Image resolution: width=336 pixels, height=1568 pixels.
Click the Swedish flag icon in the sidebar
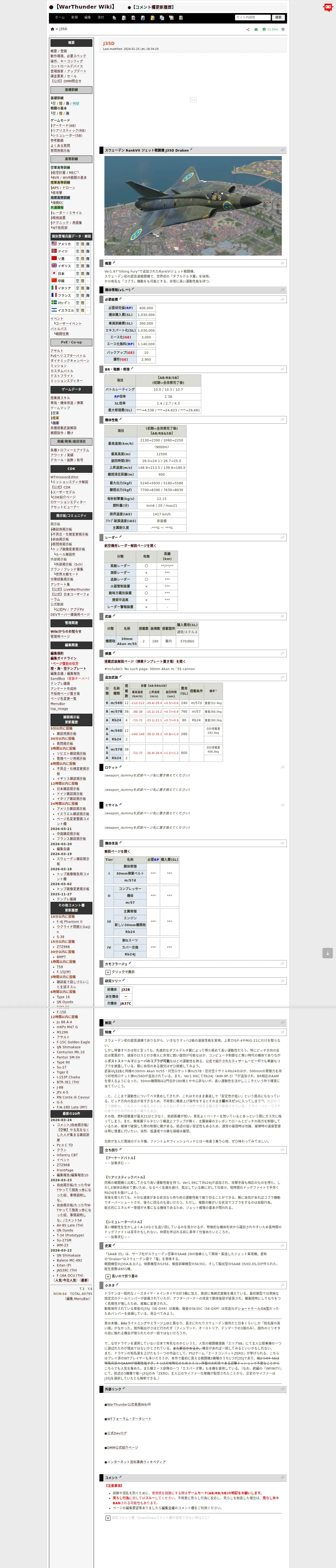[x=54, y=303]
